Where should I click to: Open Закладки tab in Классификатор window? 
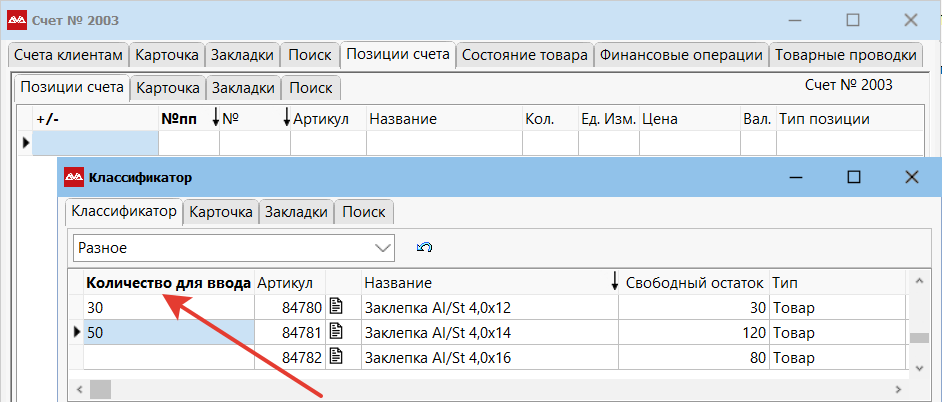(297, 212)
